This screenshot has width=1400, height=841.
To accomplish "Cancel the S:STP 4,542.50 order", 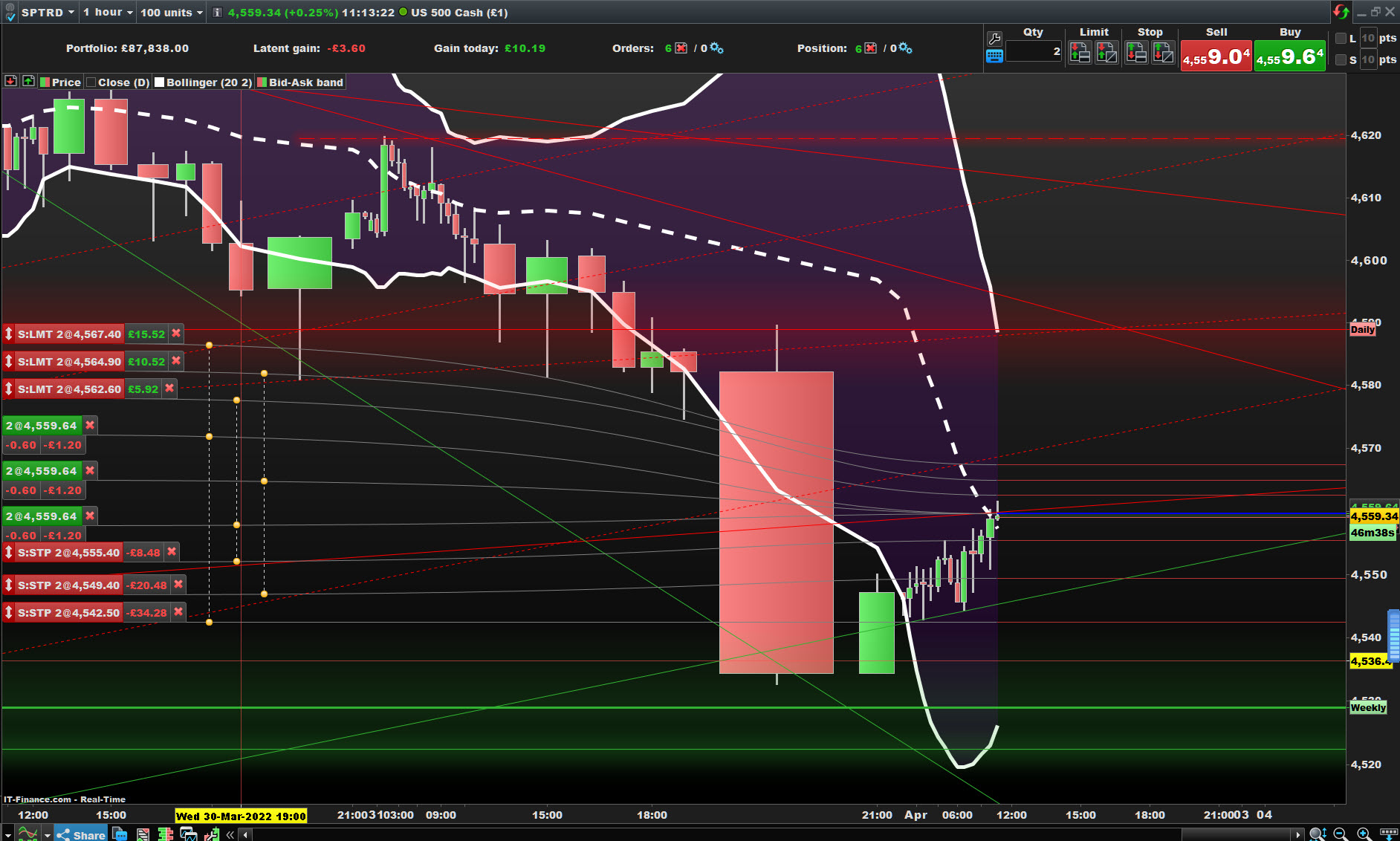I will coord(178,612).
